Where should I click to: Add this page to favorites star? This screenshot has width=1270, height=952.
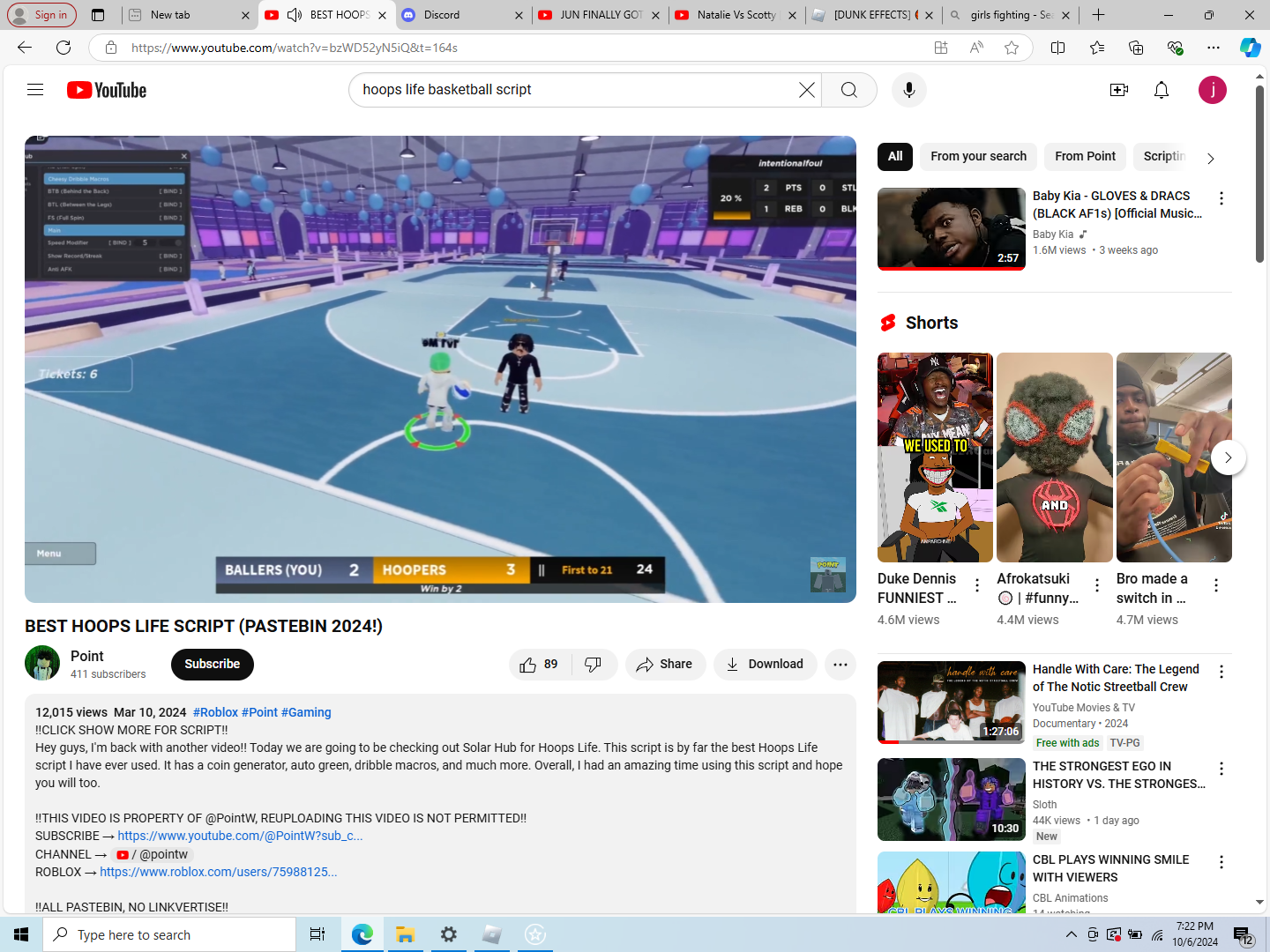click(1012, 48)
